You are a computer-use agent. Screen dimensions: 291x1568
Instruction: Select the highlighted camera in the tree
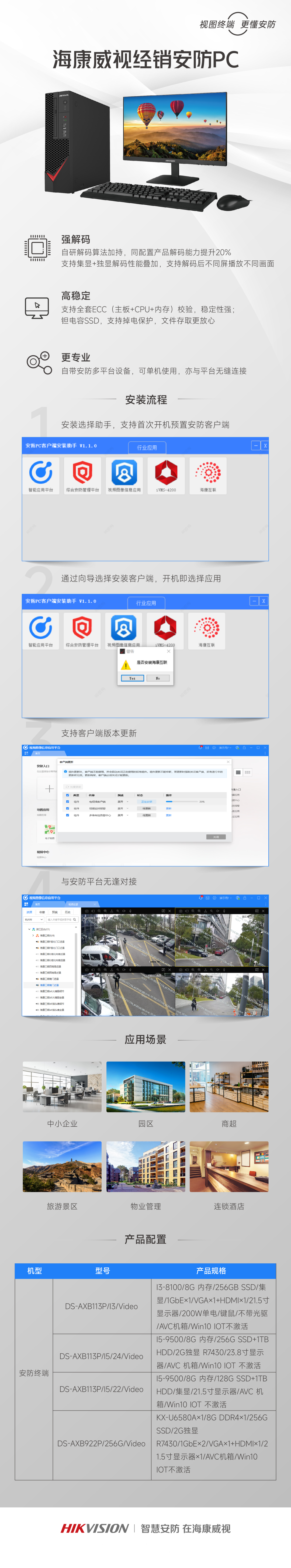click(49, 985)
